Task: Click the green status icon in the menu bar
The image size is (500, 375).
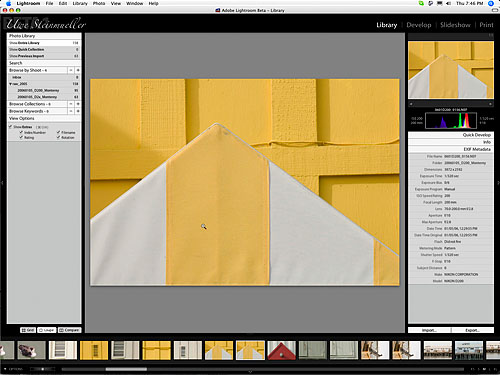Action: [x=422, y=3]
